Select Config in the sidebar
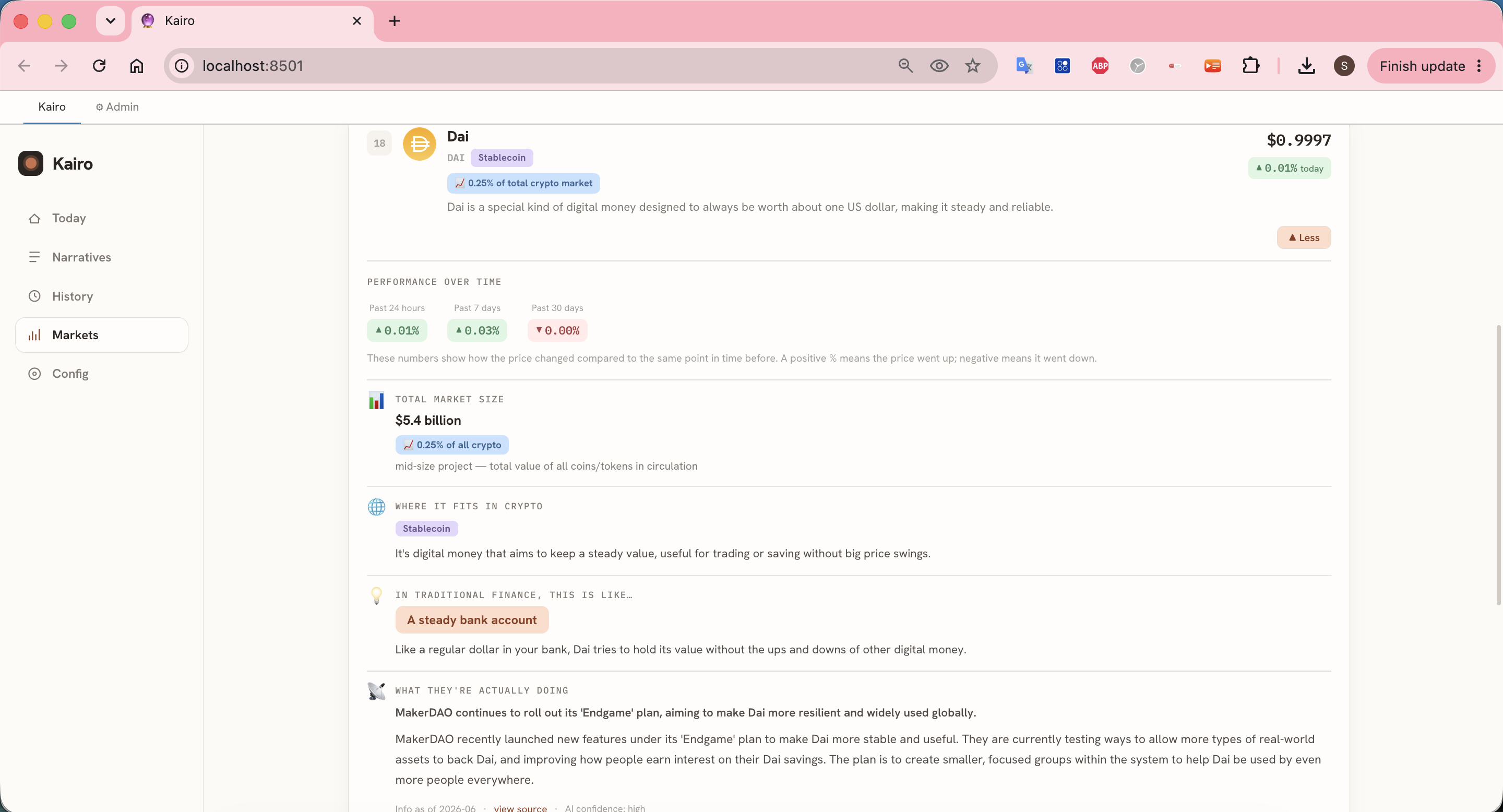The image size is (1503, 812). (x=102, y=374)
